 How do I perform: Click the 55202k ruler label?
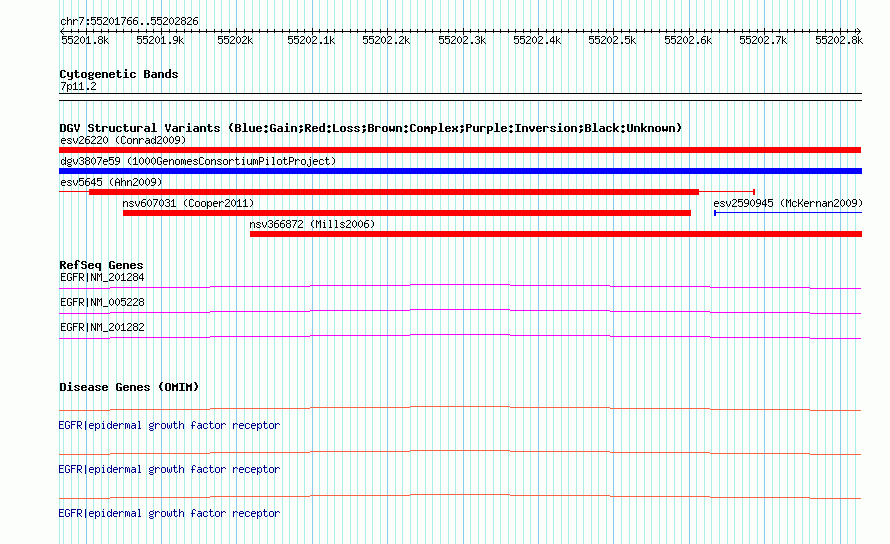coord(235,40)
